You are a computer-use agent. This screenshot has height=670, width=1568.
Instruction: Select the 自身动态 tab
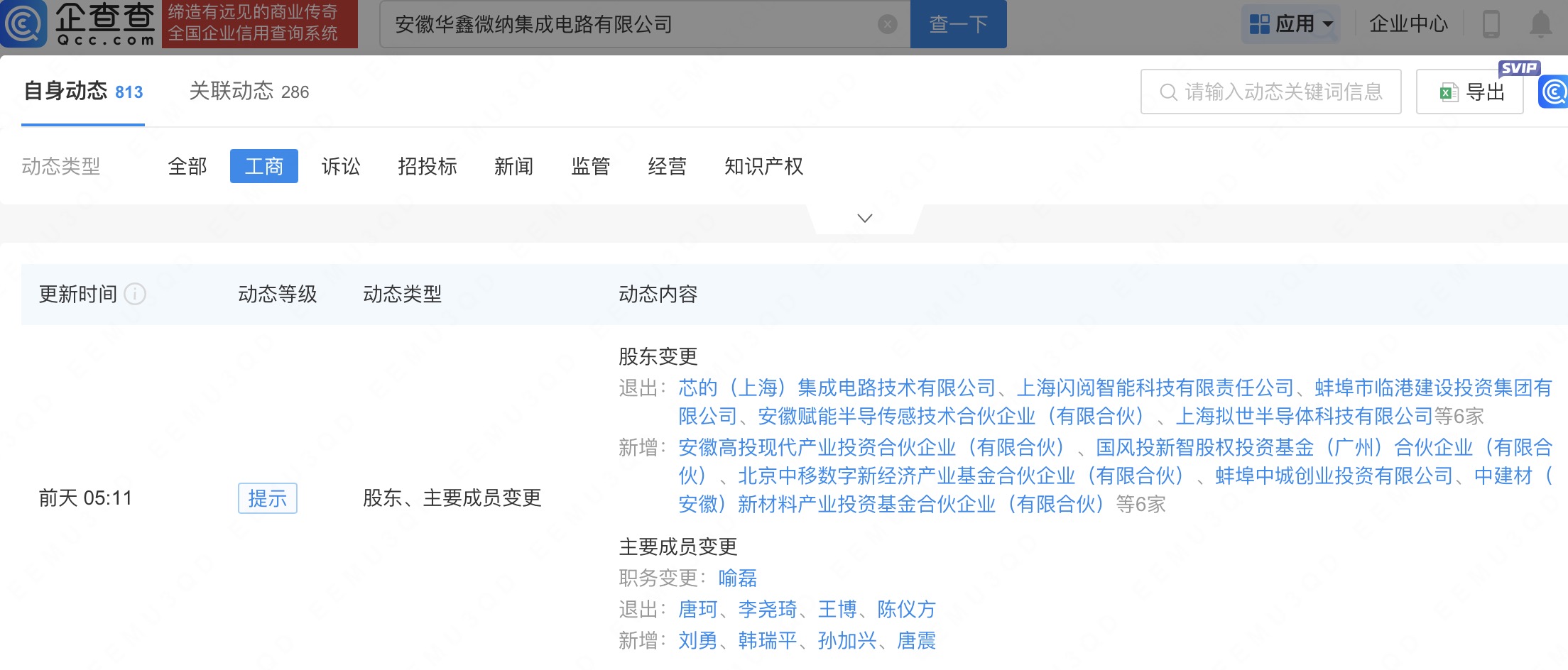(83, 92)
